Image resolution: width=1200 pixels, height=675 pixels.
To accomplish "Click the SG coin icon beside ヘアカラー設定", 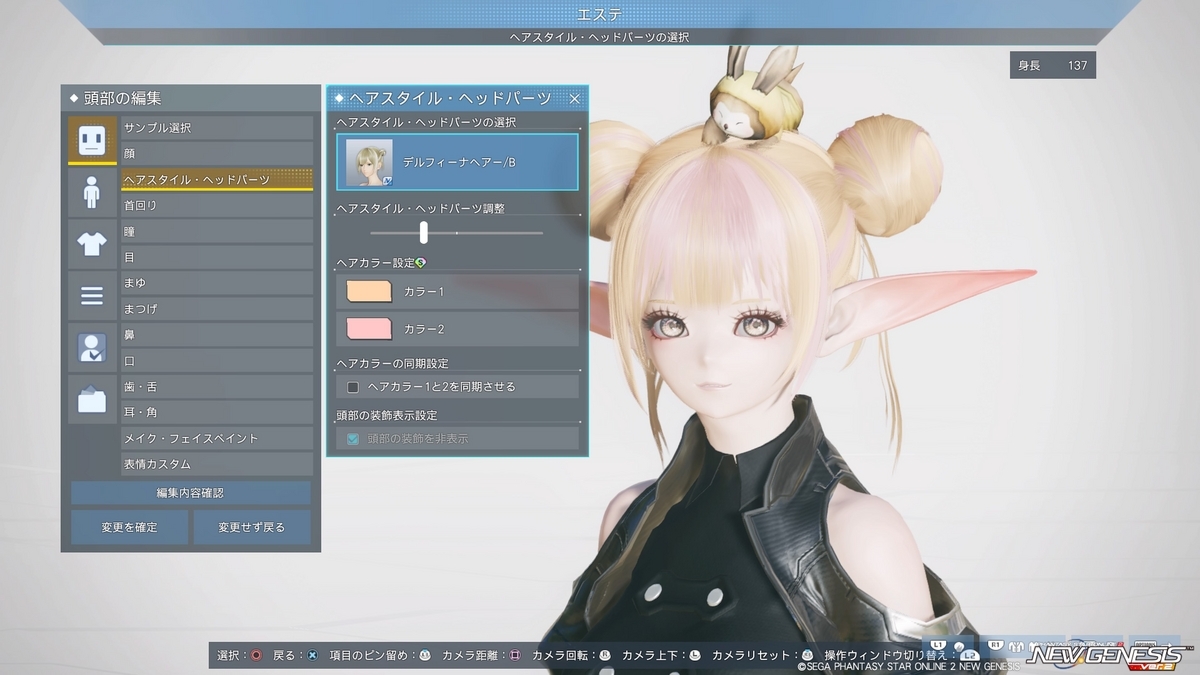I will [x=421, y=262].
